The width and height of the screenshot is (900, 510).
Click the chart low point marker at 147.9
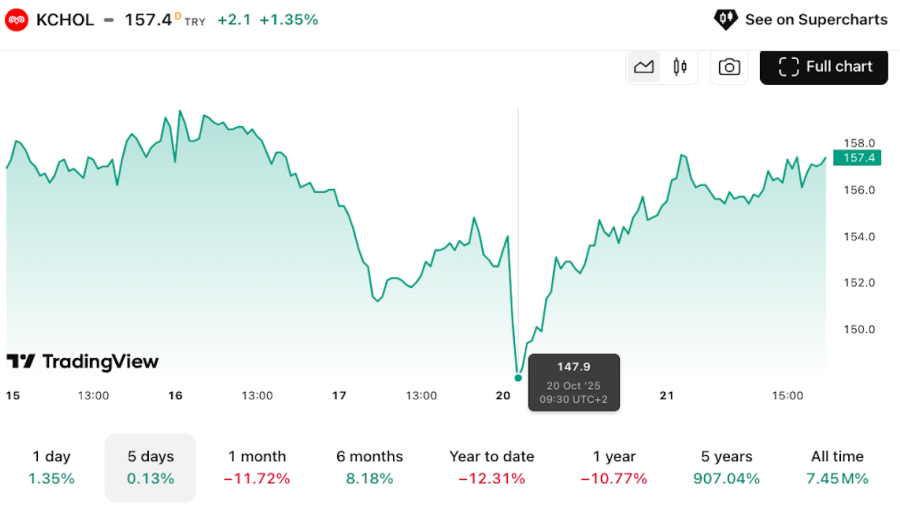pyautogui.click(x=518, y=377)
